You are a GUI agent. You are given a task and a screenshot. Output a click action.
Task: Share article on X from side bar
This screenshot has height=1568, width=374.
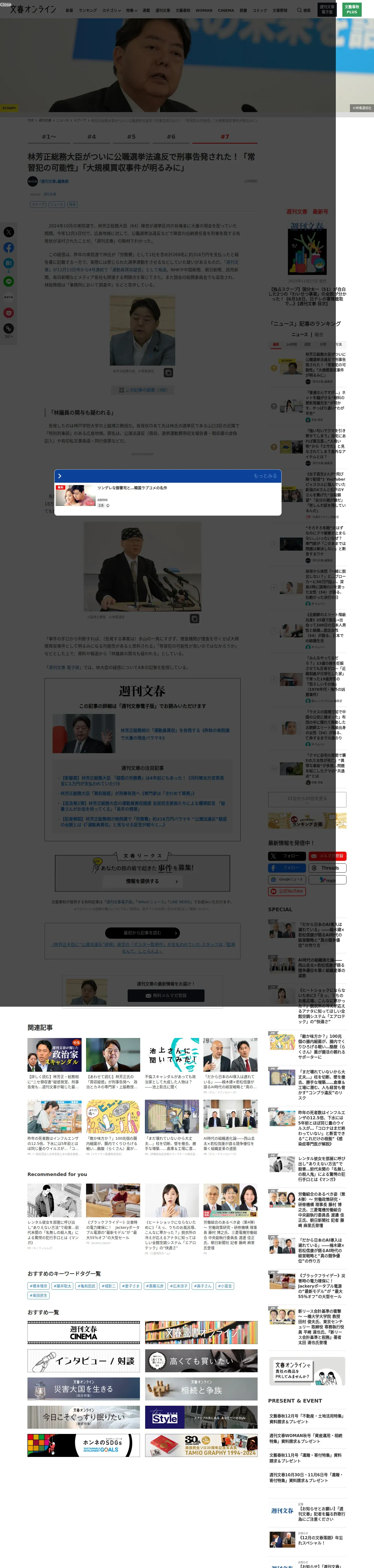coord(9,232)
